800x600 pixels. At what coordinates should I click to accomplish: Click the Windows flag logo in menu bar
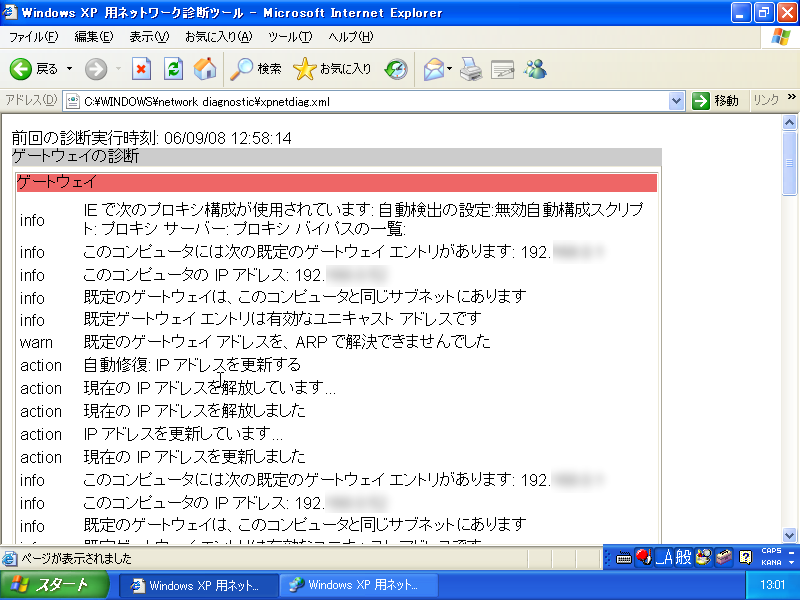[780, 37]
